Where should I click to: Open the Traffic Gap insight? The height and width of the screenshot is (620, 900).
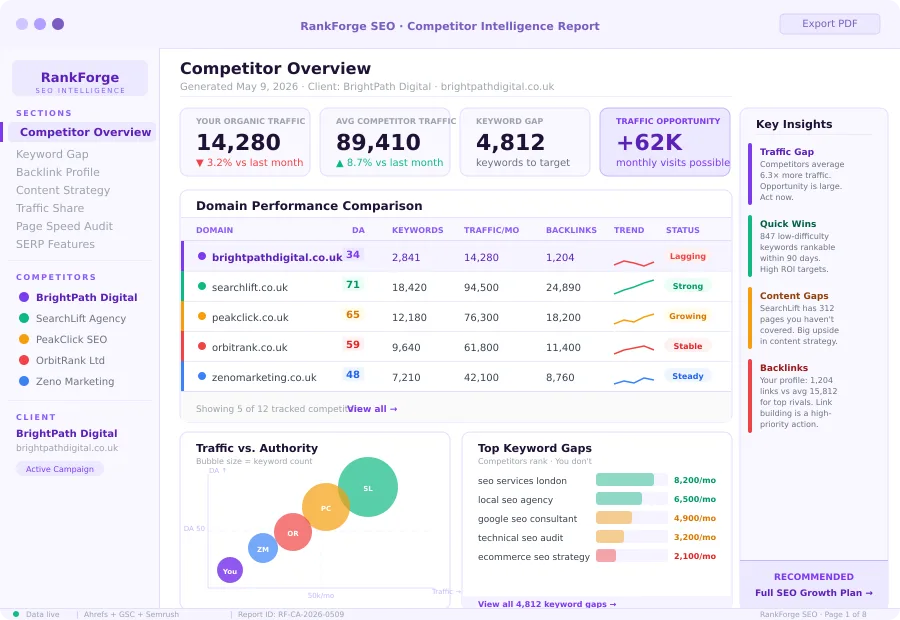click(811, 174)
